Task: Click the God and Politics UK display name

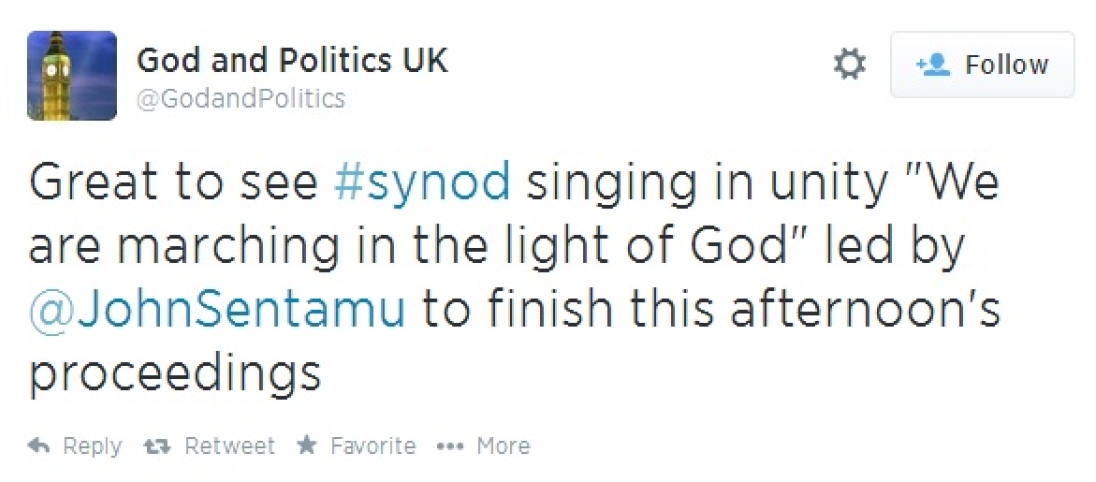Action: click(x=292, y=60)
